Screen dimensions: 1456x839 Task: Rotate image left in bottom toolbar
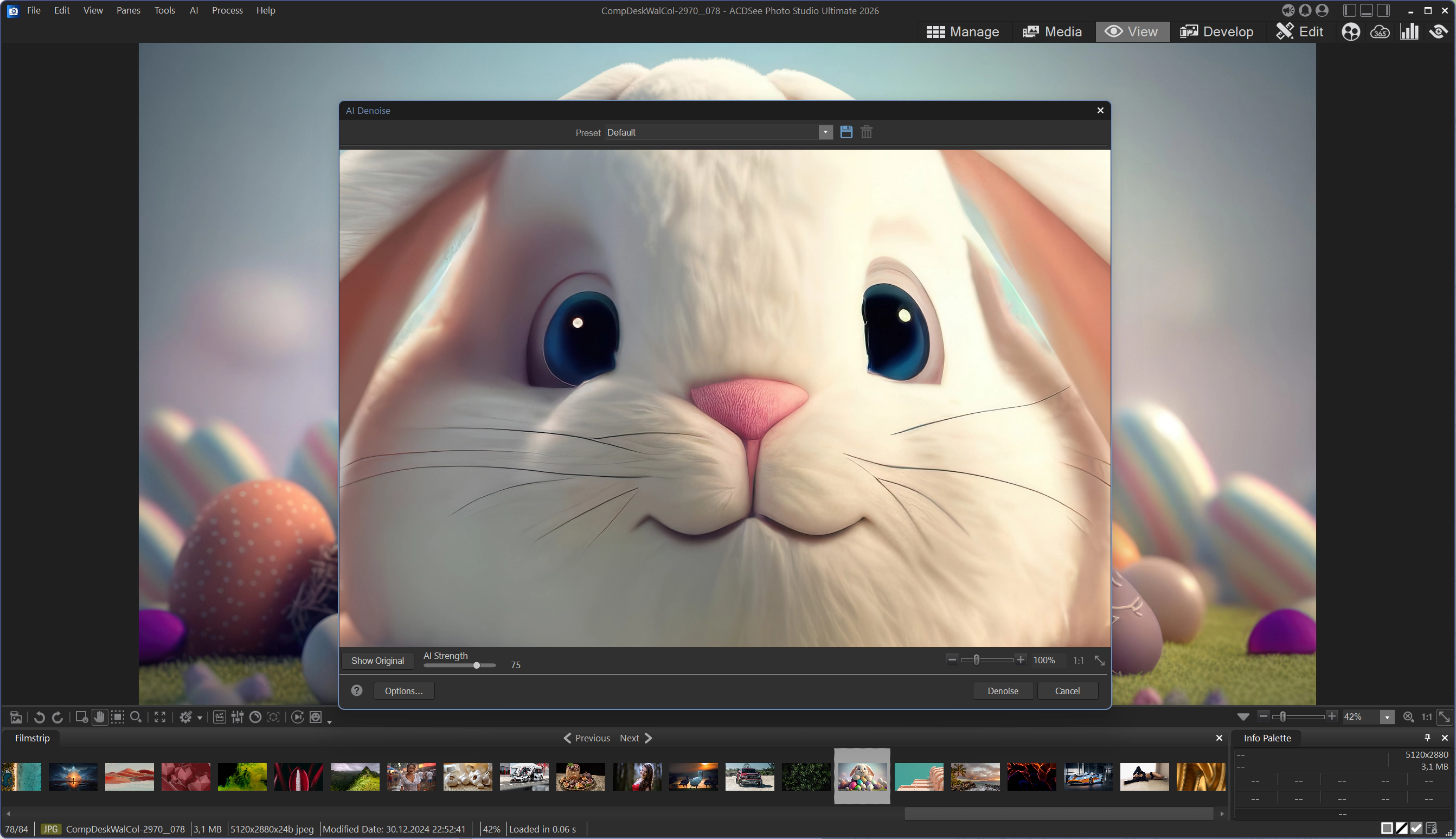pos(39,717)
